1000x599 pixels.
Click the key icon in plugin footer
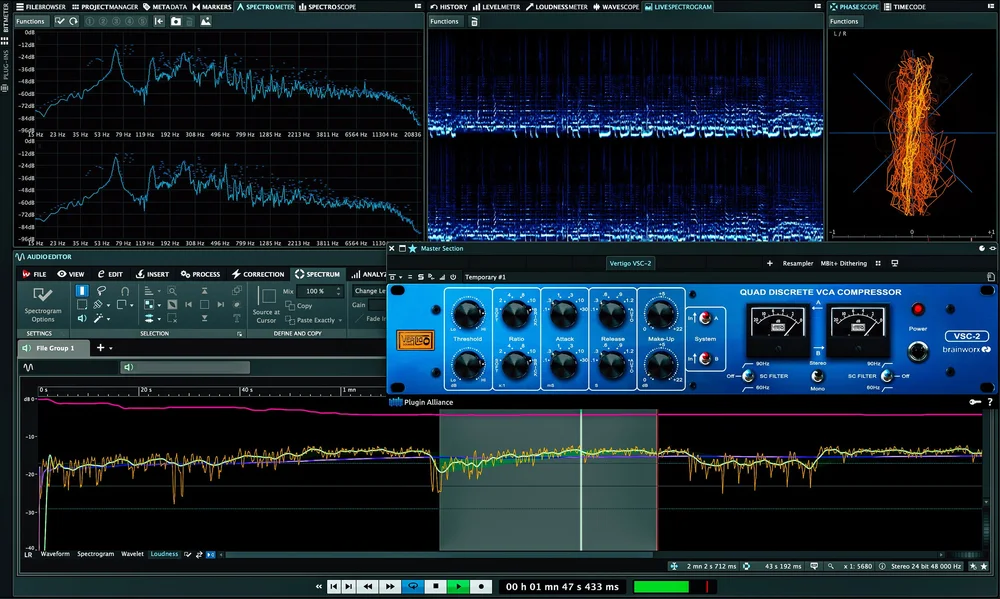click(x=974, y=402)
